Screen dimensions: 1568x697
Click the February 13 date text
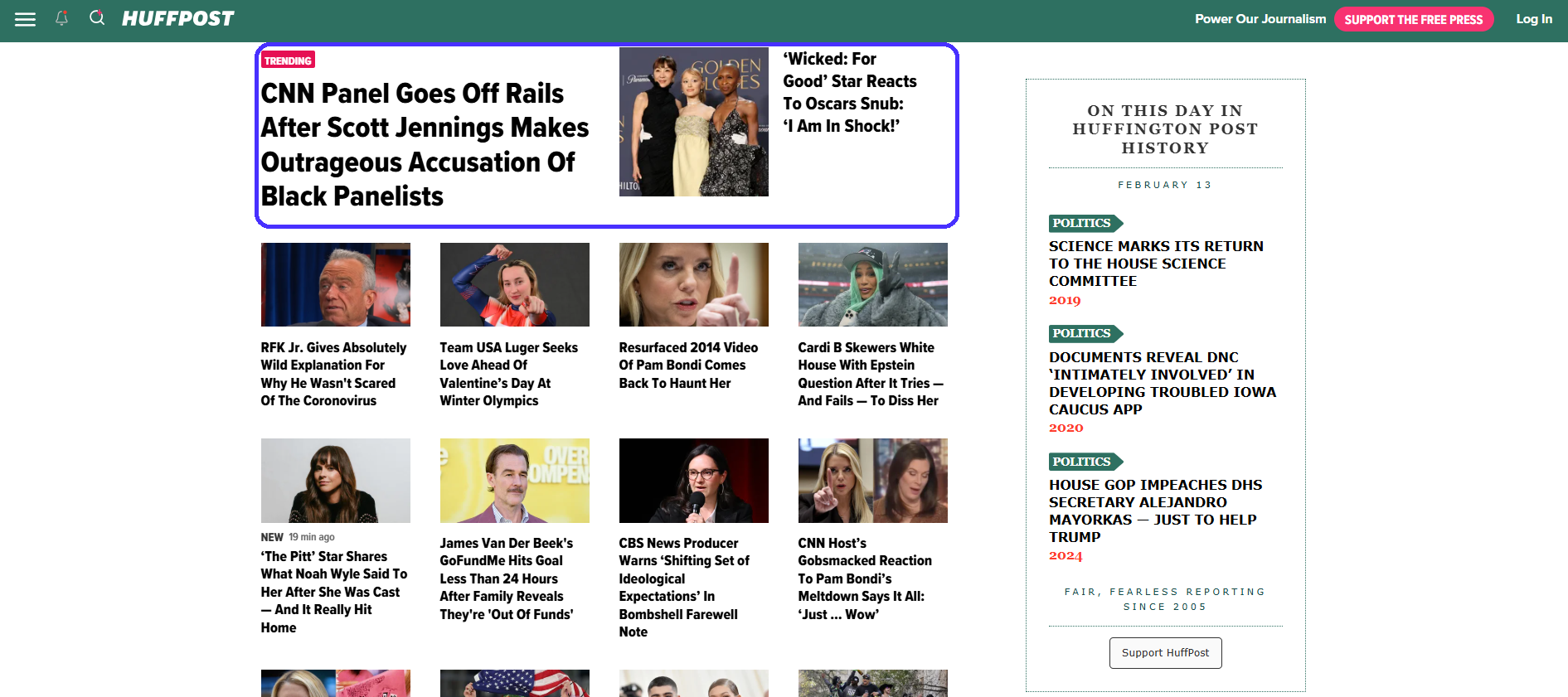click(1165, 185)
